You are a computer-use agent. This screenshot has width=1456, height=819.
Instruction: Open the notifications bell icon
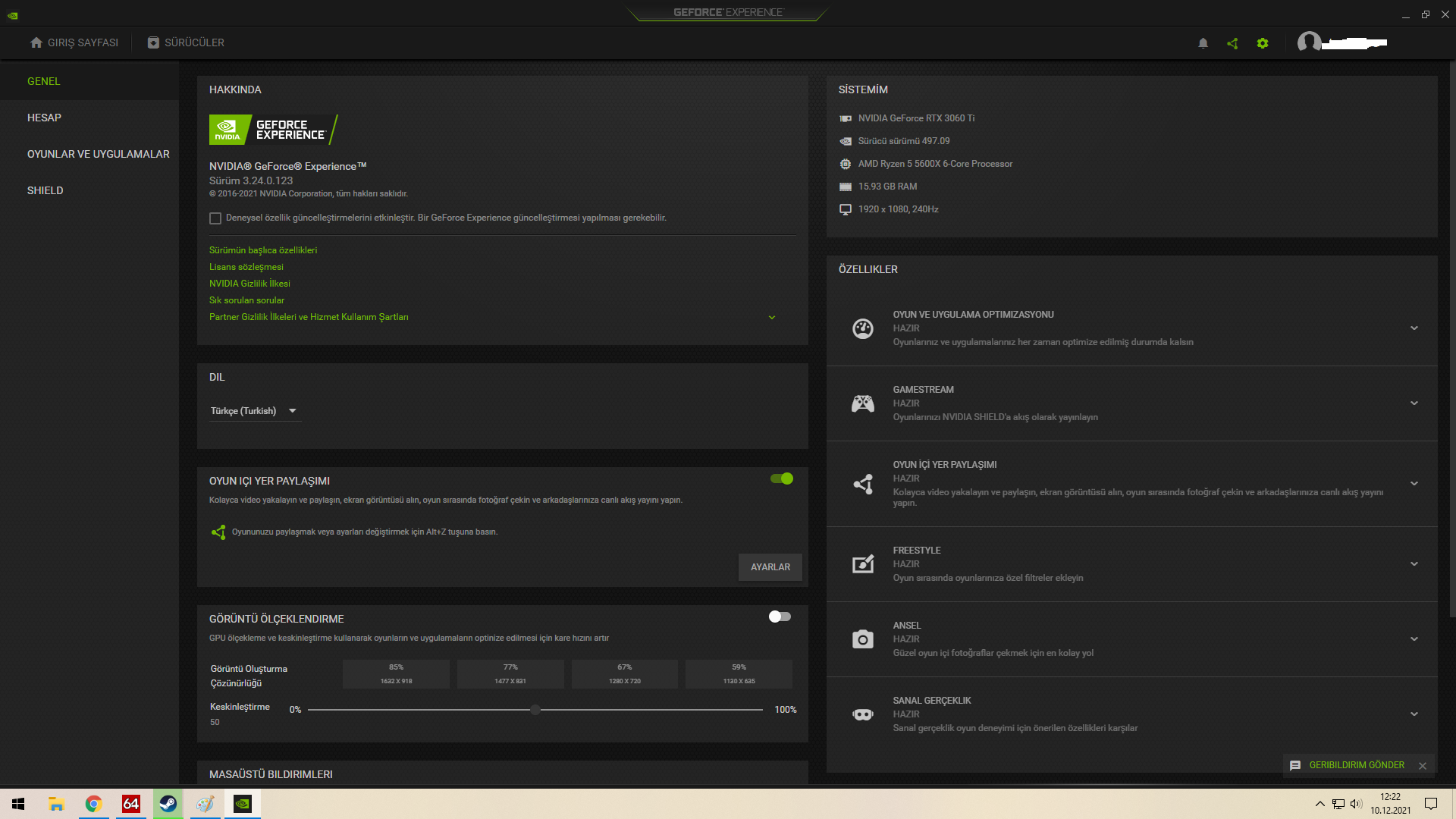coord(1203,43)
